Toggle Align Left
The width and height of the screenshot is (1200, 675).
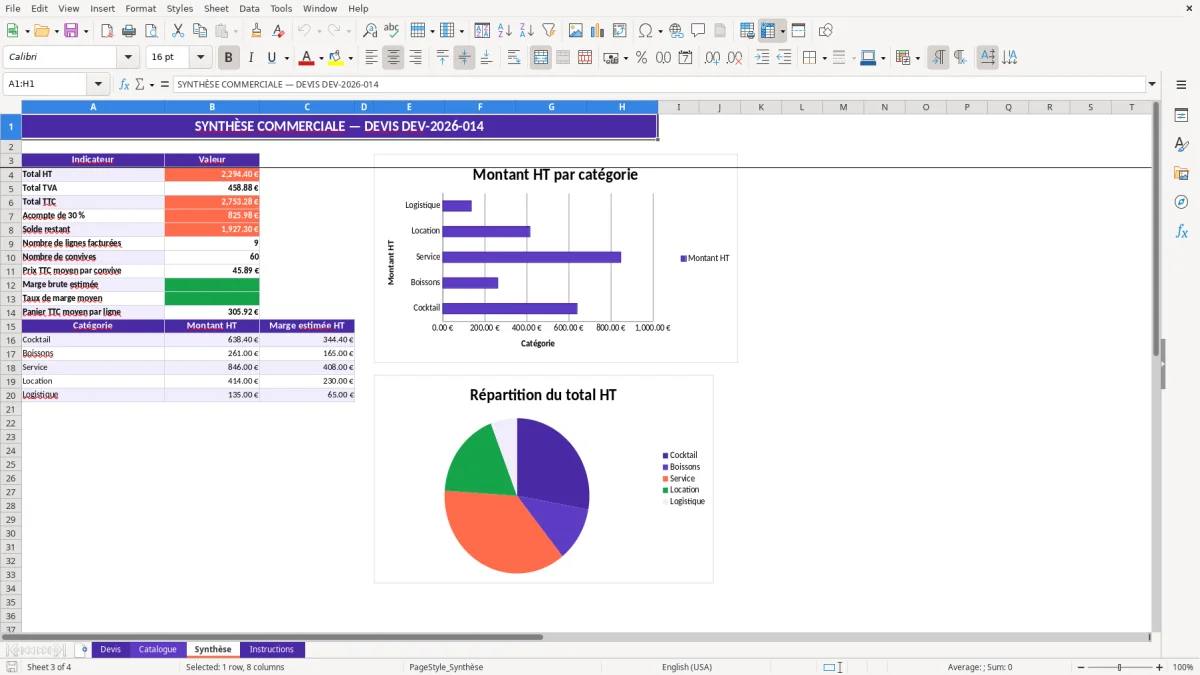pyautogui.click(x=371, y=58)
